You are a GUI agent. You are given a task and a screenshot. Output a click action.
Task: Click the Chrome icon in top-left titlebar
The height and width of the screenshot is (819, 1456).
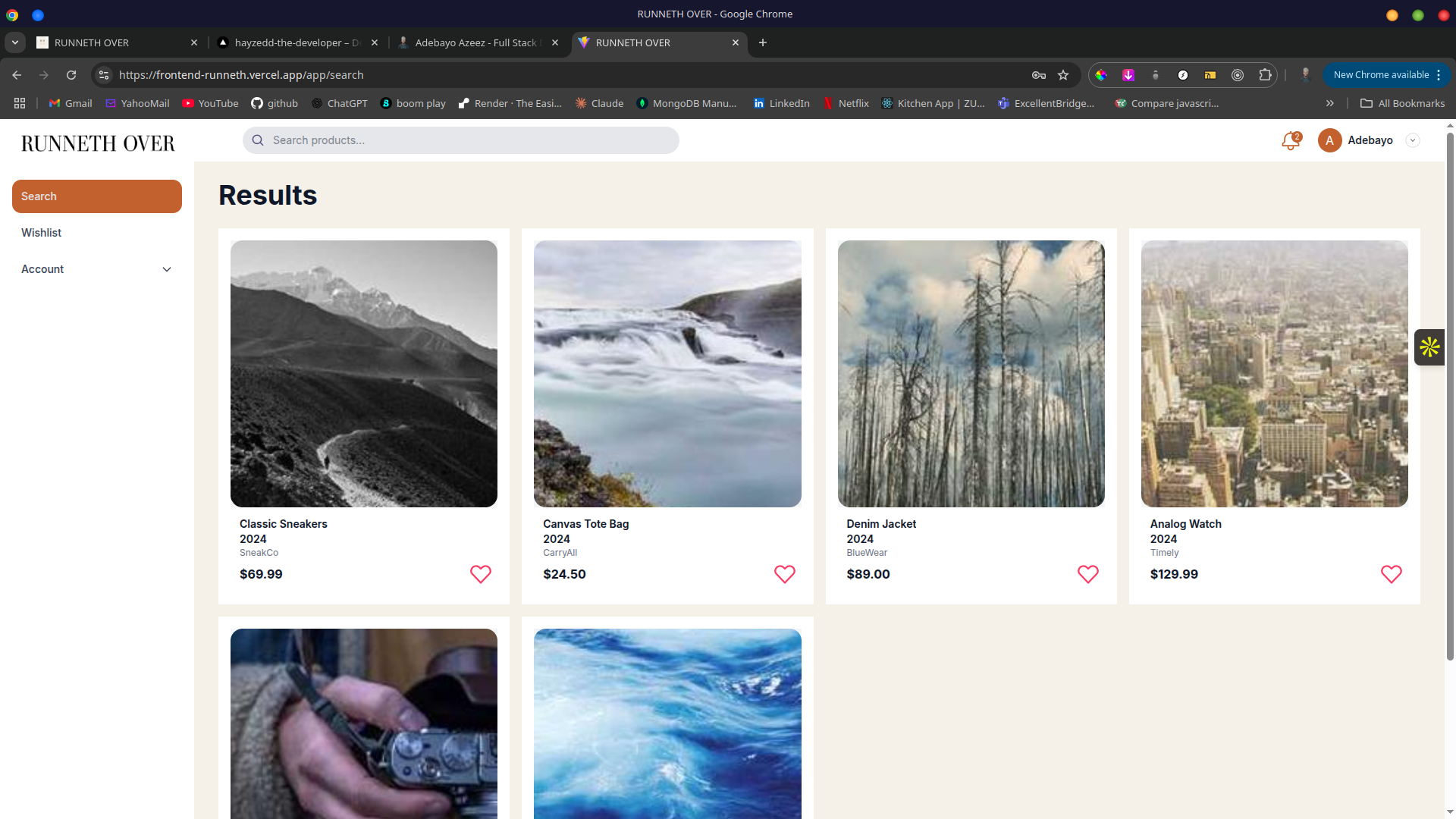[x=12, y=15]
